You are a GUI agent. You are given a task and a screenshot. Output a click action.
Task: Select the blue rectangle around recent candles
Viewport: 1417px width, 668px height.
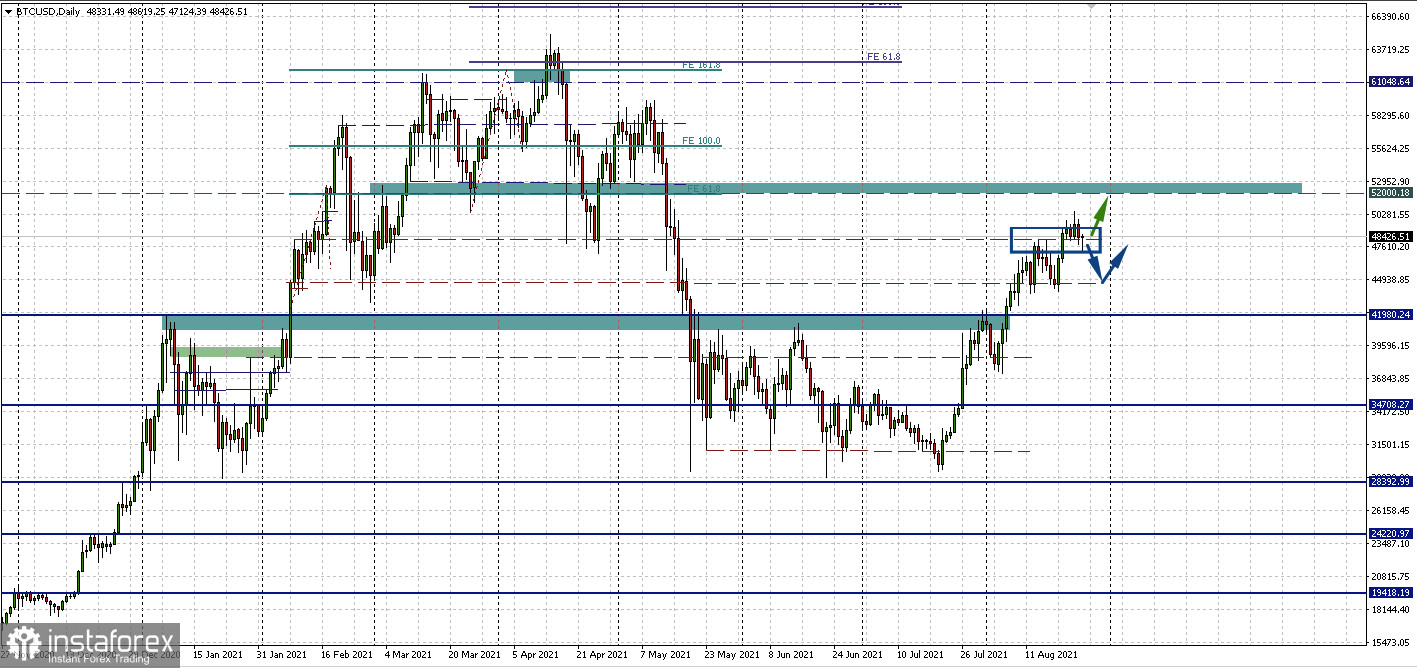click(1055, 240)
